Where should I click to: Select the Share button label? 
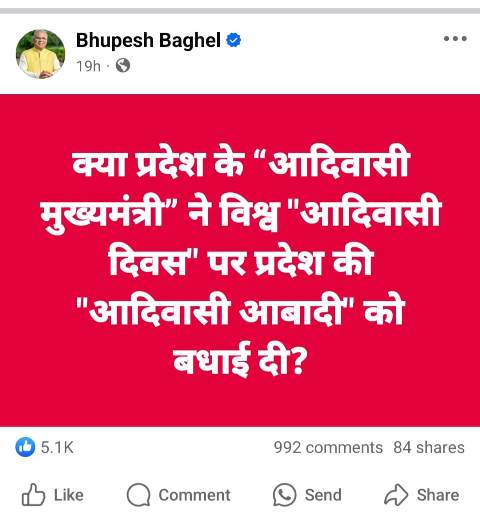[438, 495]
